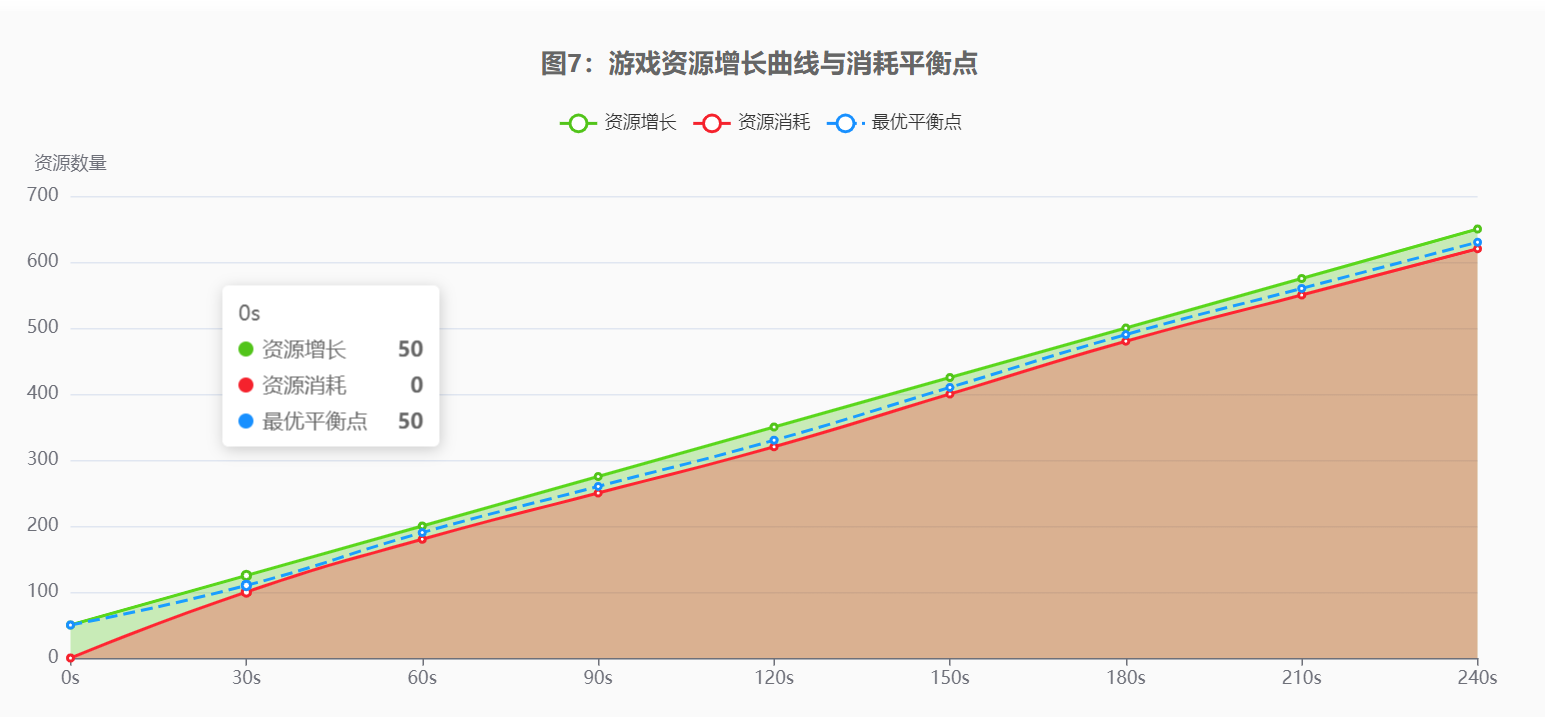
Task: Select the red 资源消耗 data point at 180s
Action: [1126, 341]
